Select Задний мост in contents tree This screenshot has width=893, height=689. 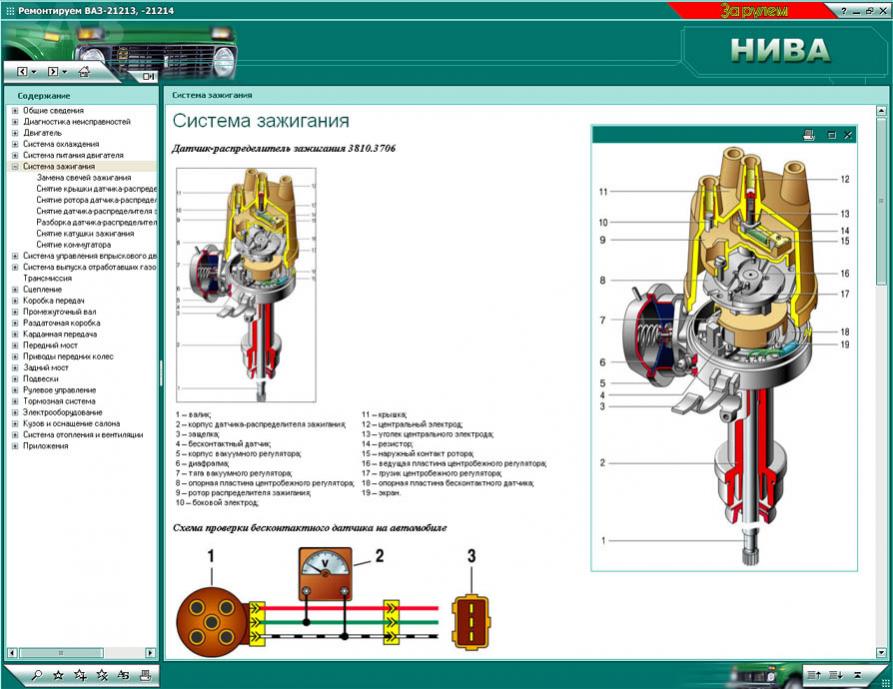tap(46, 368)
